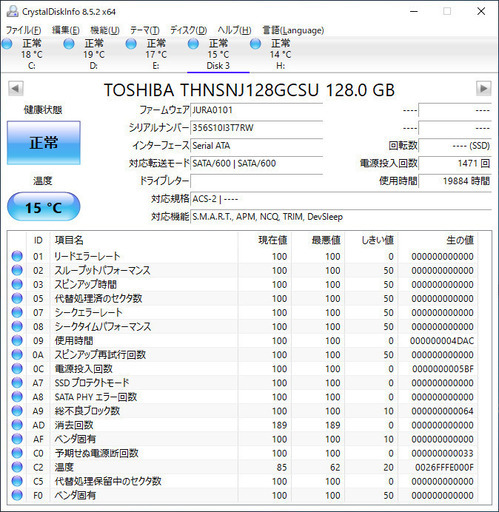Click status orb of row 0A スピンアップ再試行回数
Image resolution: width=499 pixels, height=512 pixels.
point(17,354)
